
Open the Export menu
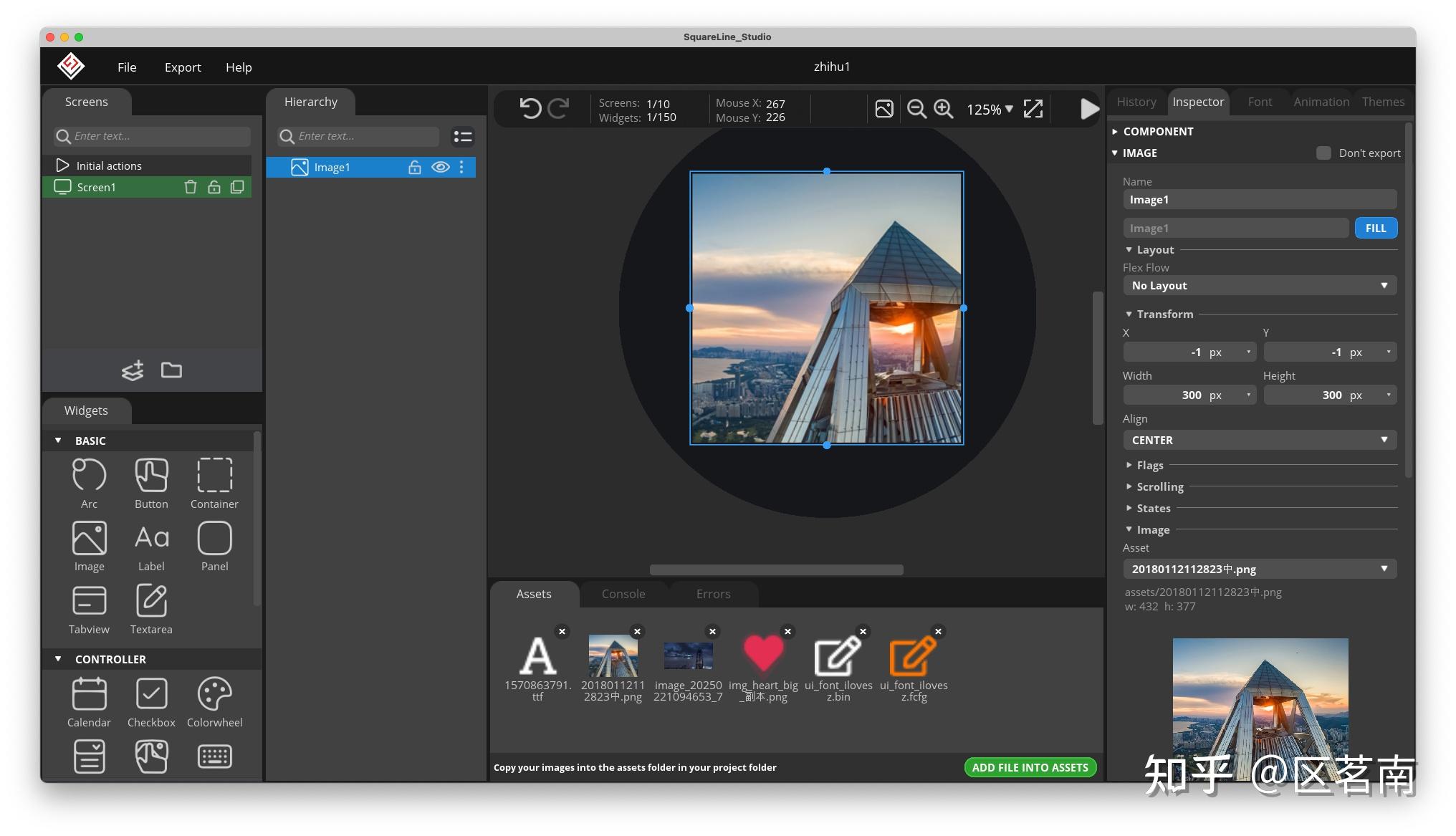tap(183, 67)
